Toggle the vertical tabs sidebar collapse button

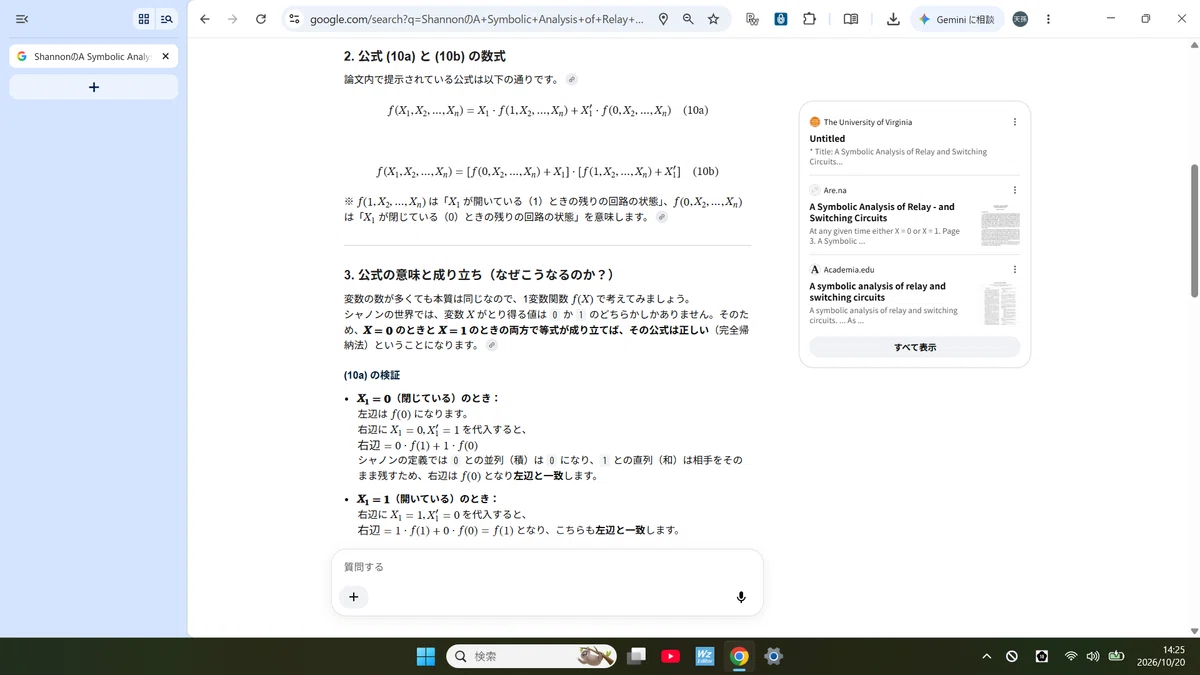click(22, 19)
